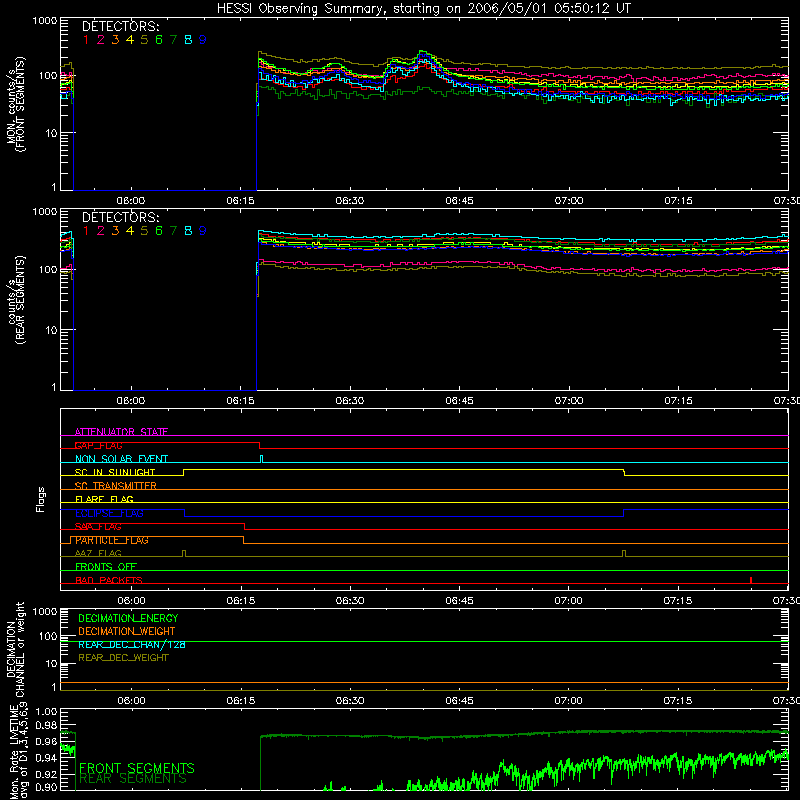This screenshot has height=800, width=800.
Task: Click 06:00 tick under the Flags panel
Action: point(131,601)
